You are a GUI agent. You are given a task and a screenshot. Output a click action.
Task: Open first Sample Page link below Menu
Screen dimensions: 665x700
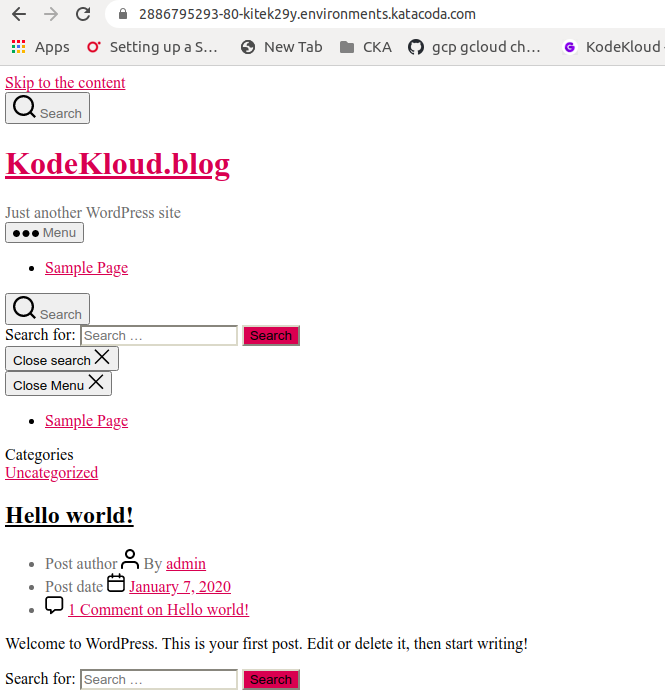click(87, 268)
